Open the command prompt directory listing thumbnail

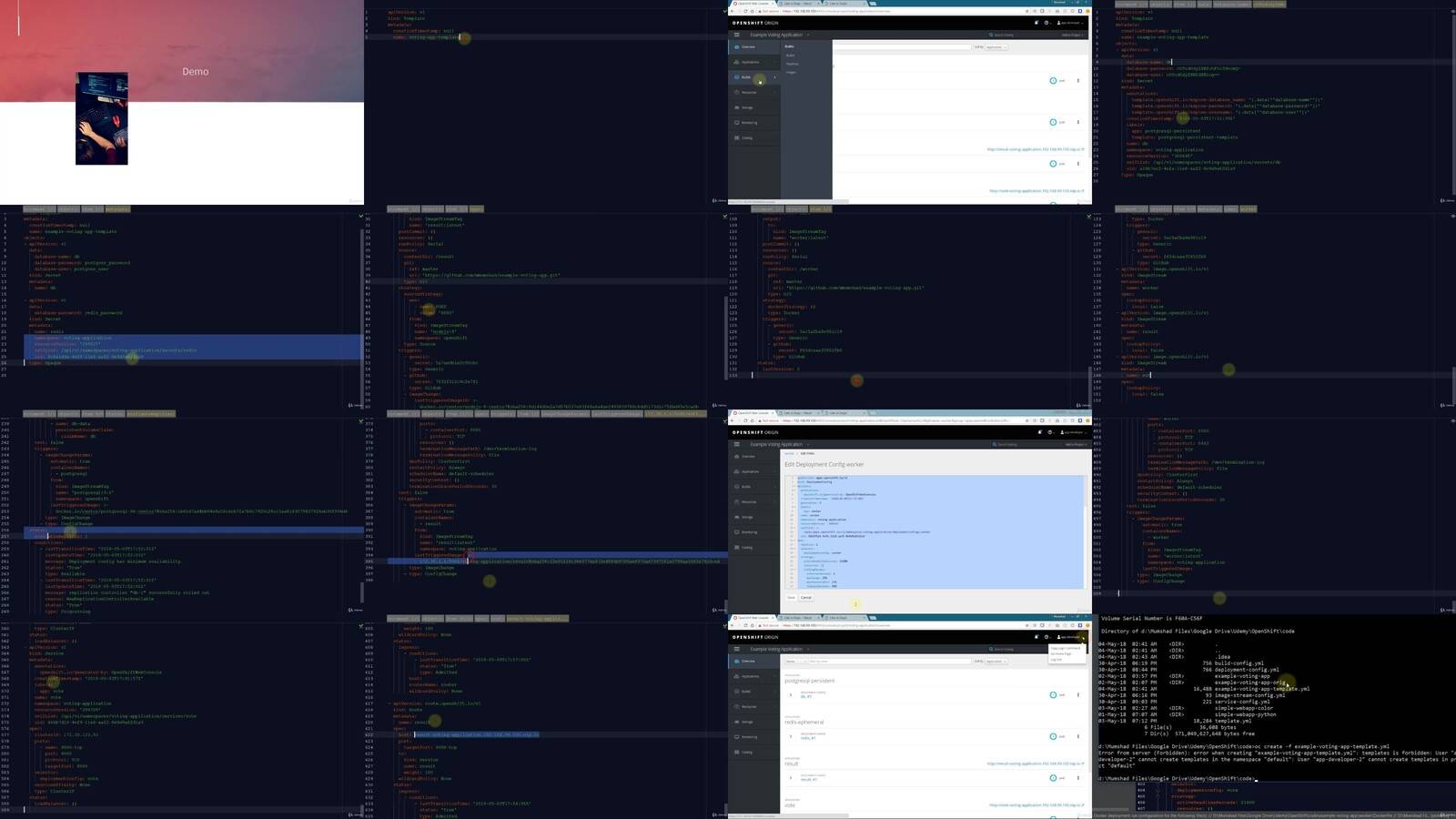1274,716
